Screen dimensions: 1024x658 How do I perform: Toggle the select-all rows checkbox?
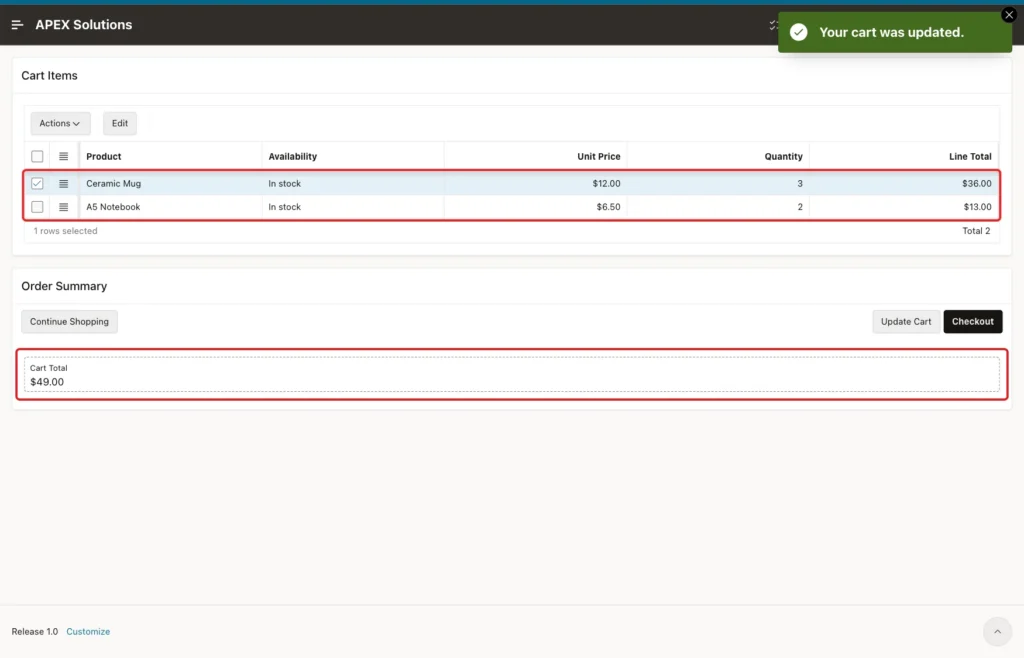[37, 157]
